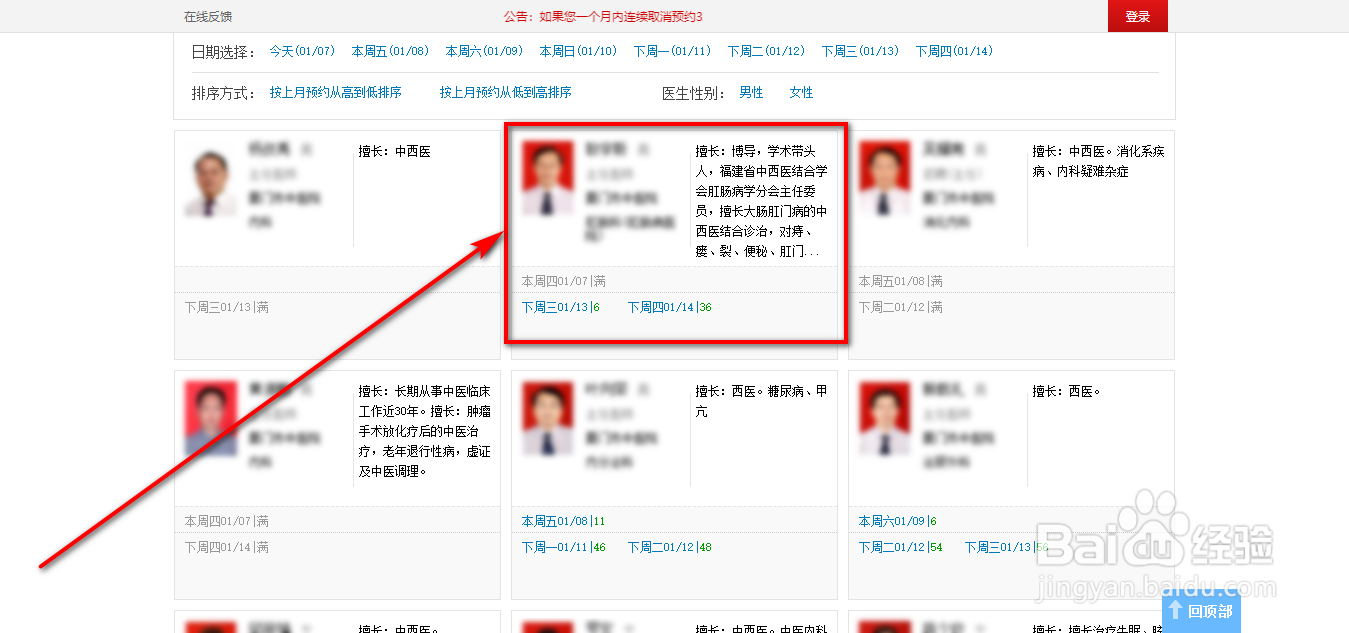The width and height of the screenshot is (1349, 633).
Task: Click the 公告 announcement text
Action: tap(603, 17)
